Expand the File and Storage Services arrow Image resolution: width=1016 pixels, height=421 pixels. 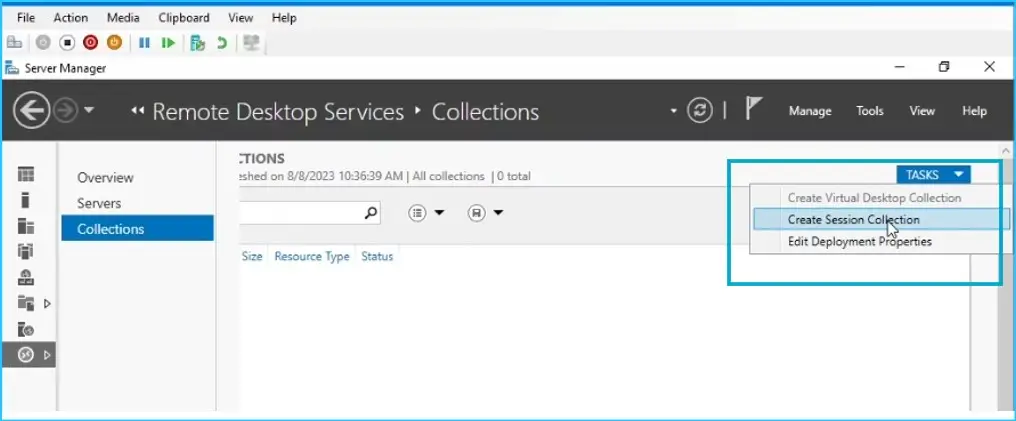[x=46, y=303]
